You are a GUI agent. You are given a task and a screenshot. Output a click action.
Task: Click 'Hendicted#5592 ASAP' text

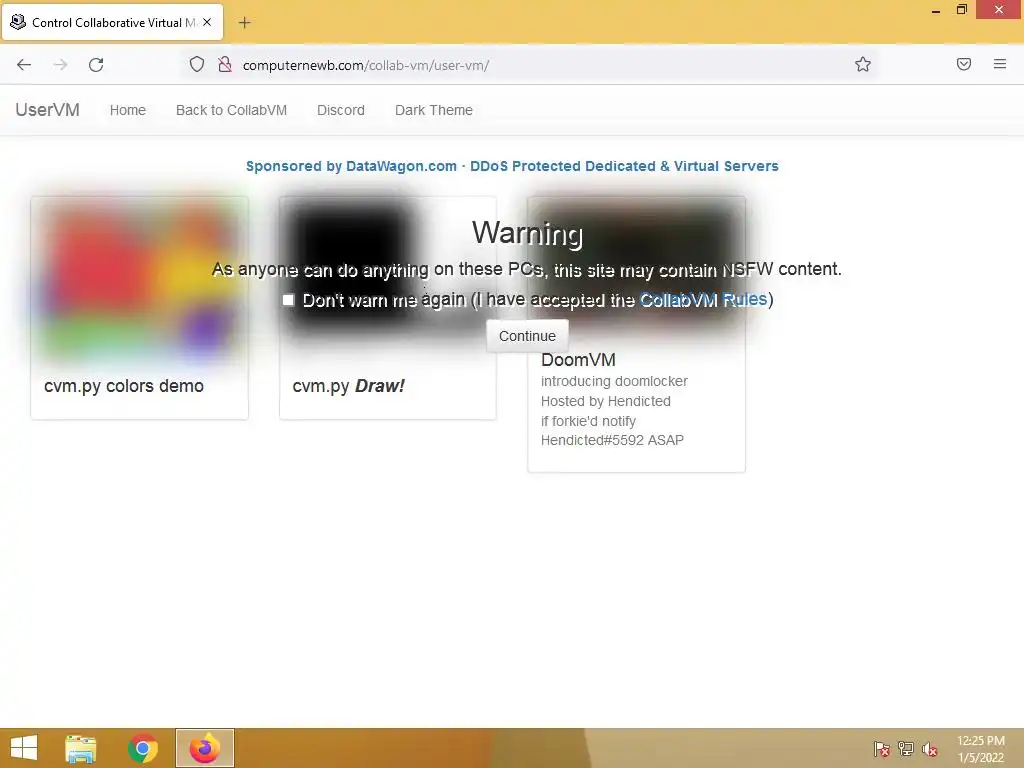coord(612,440)
